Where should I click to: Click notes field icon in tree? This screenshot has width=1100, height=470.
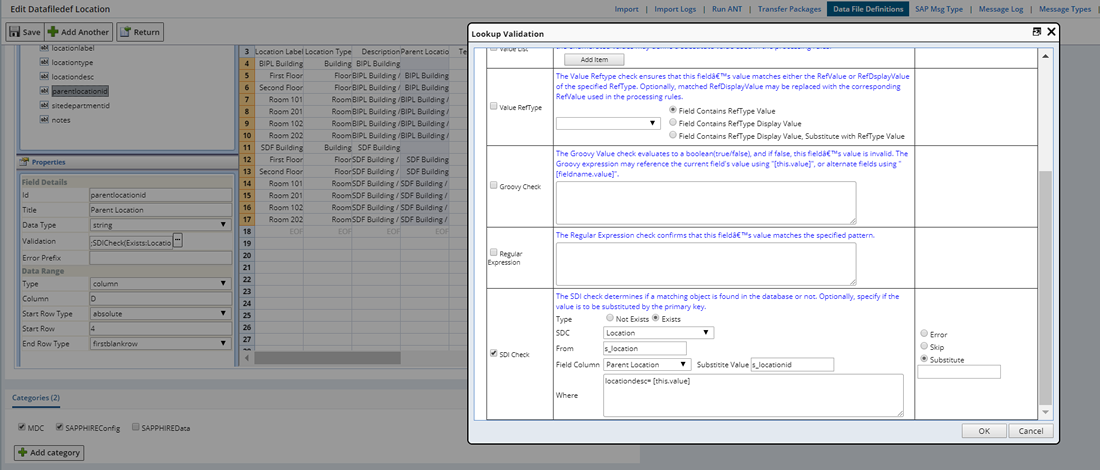[45, 120]
